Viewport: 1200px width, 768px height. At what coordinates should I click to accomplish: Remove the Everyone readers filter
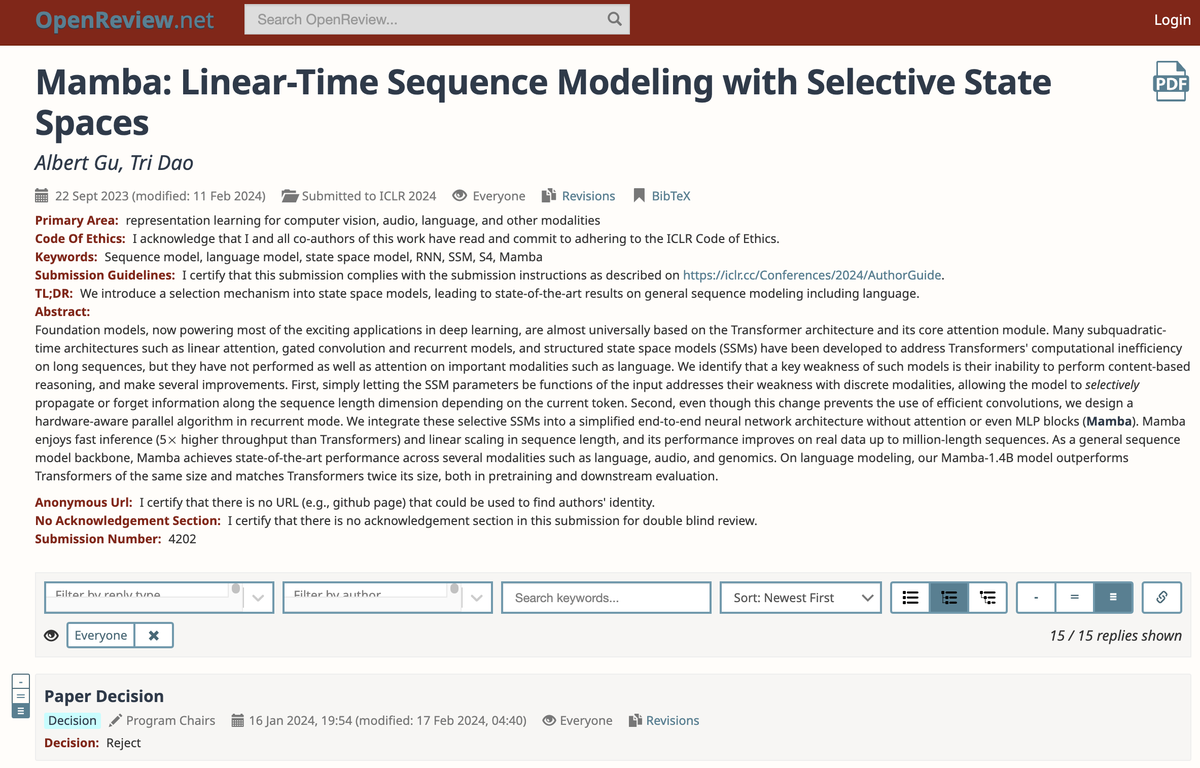coord(153,635)
